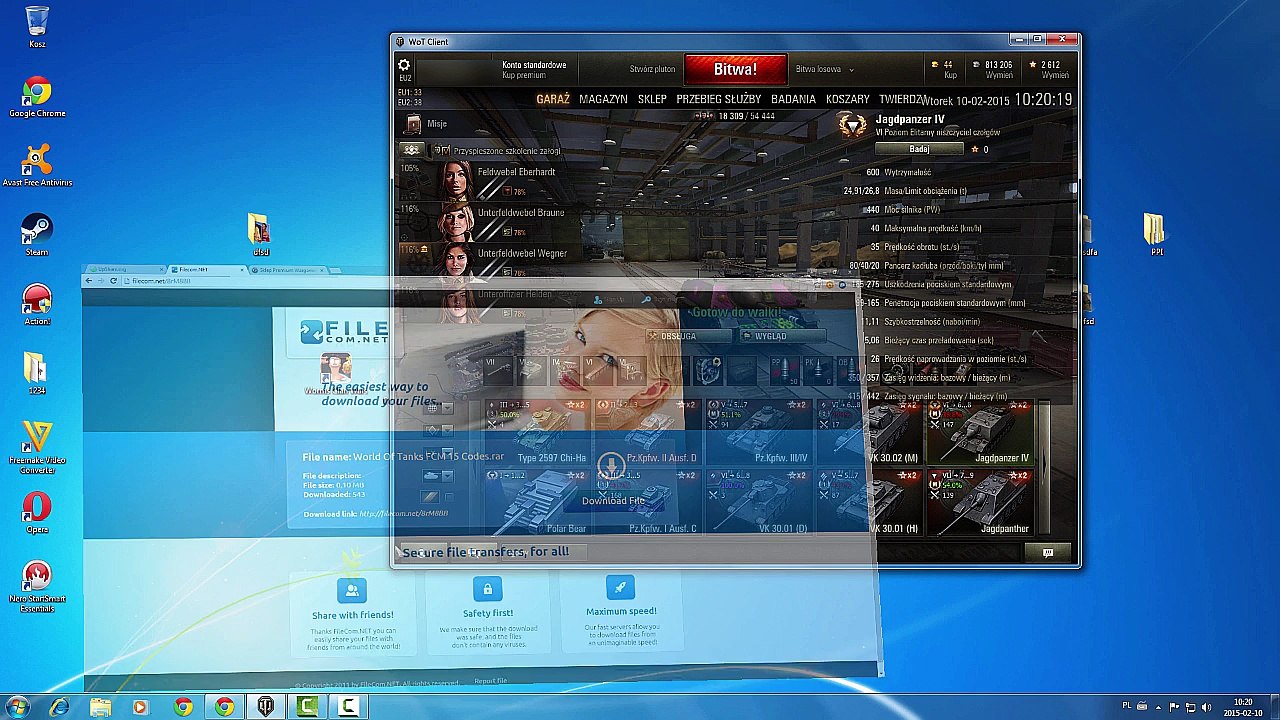
Task: Launch Internet Explorer from the taskbar
Action: [60, 708]
